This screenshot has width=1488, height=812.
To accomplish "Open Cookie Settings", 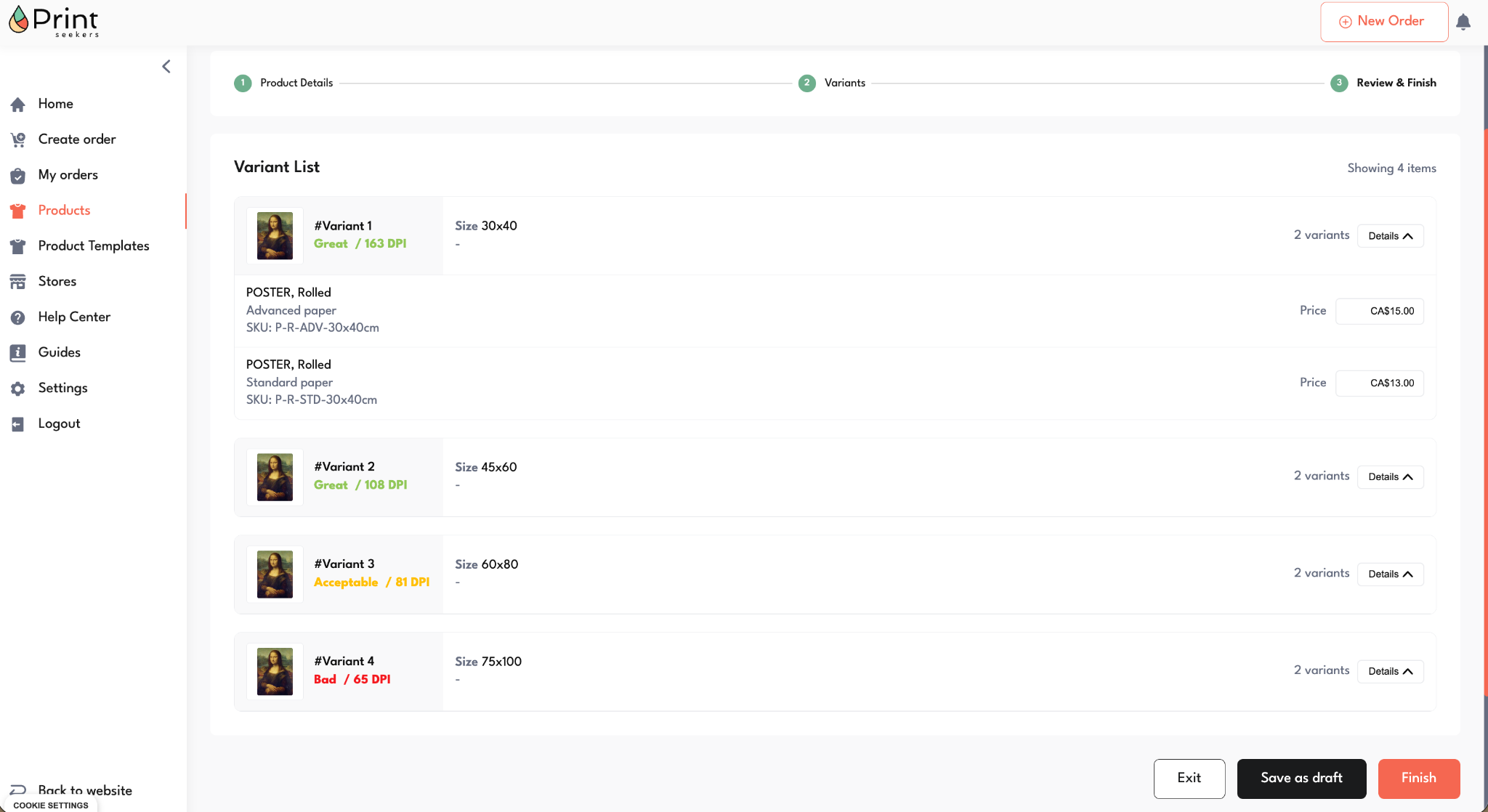I will pyautogui.click(x=51, y=805).
